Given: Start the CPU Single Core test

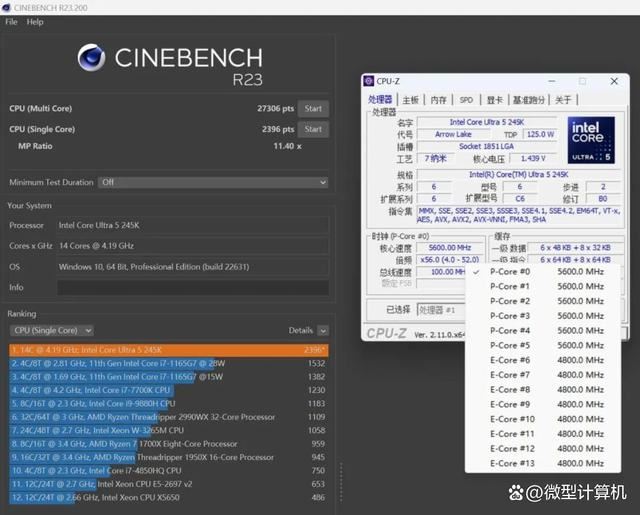Looking at the screenshot, I should pos(313,129).
